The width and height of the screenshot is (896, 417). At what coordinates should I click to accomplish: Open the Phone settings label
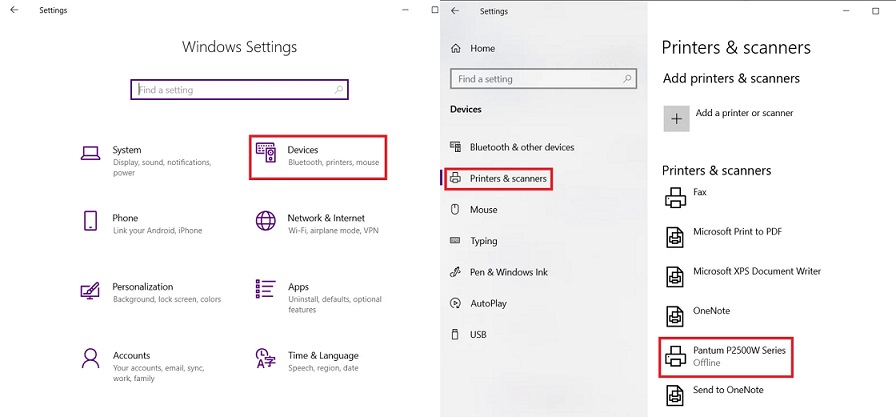(x=125, y=218)
